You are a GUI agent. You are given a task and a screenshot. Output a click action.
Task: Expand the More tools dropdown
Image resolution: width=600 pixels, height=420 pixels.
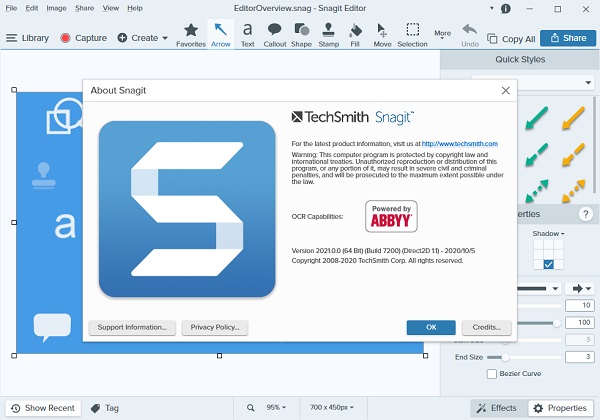(443, 35)
